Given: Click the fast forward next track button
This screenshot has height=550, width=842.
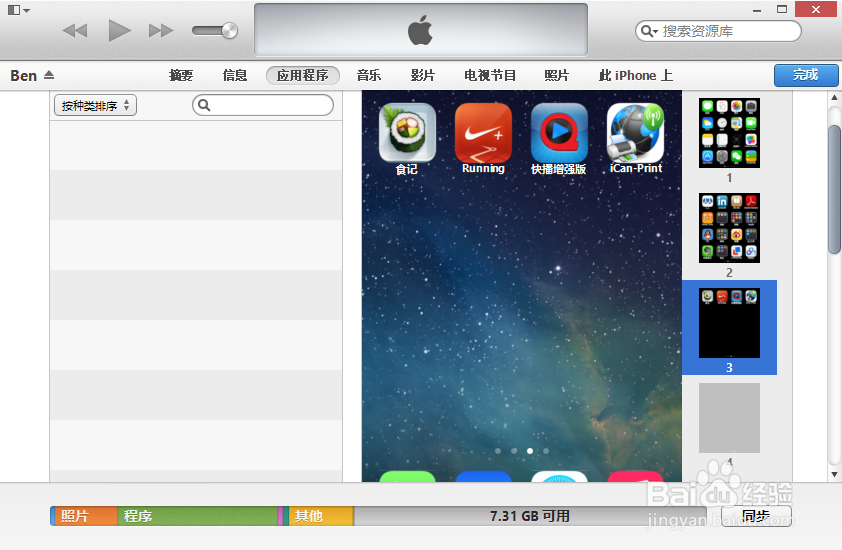Looking at the screenshot, I should click(x=161, y=31).
